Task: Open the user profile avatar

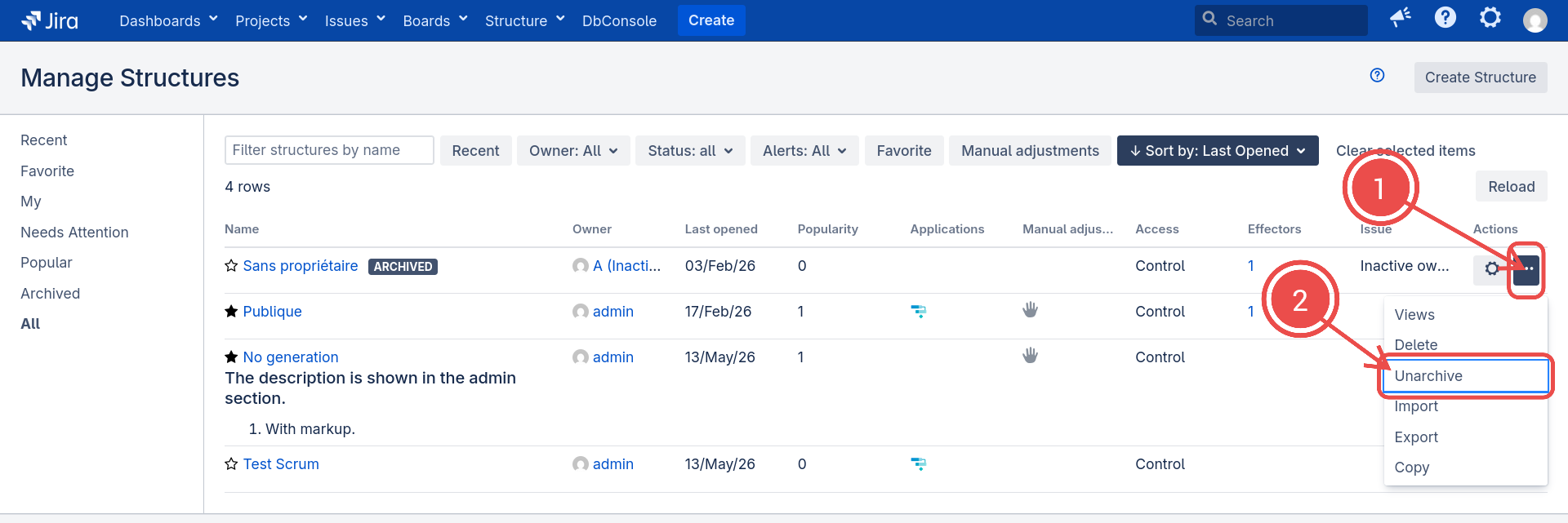Action: pos(1535,20)
